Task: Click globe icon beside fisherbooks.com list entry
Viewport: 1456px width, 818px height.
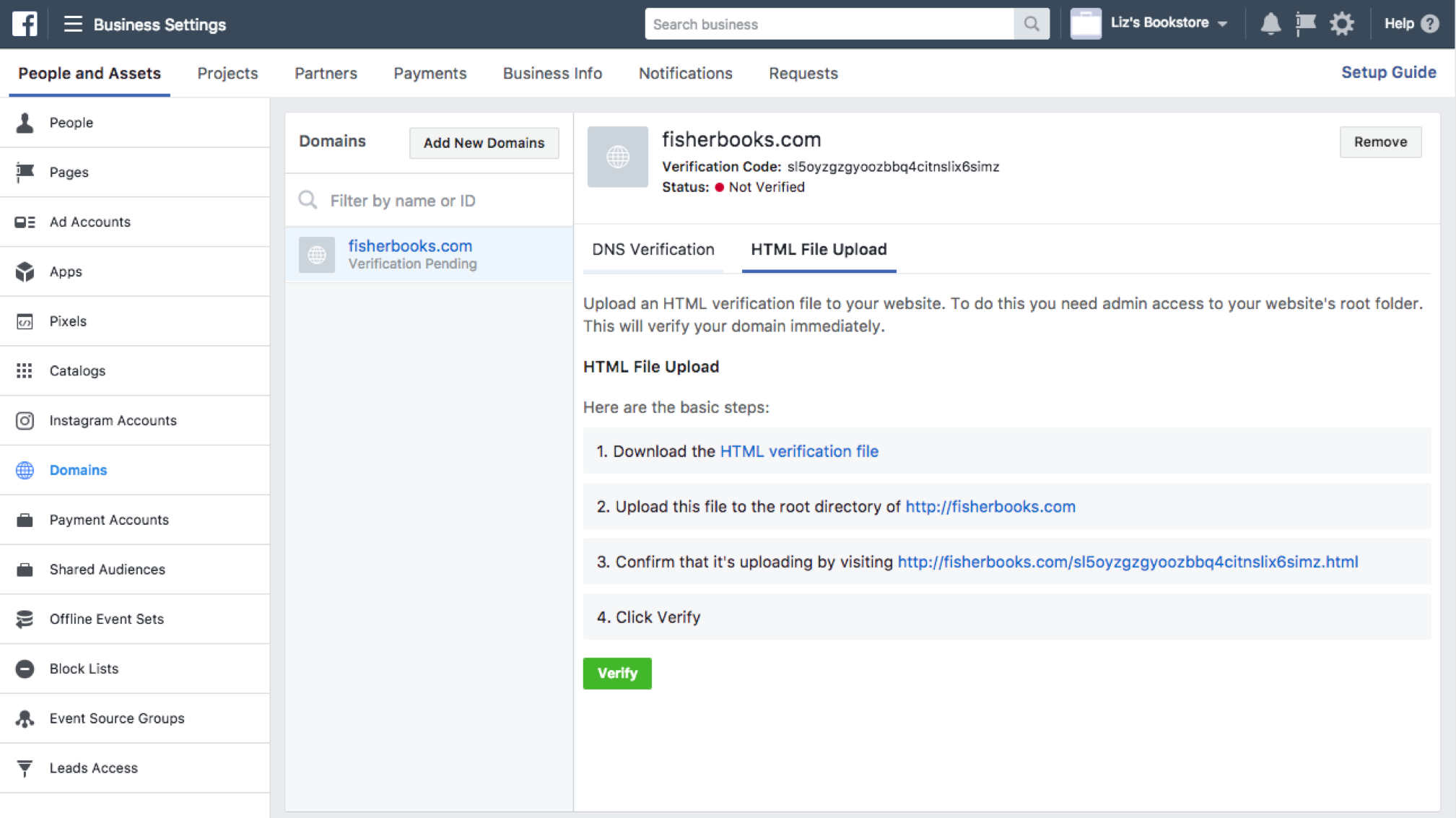Action: point(317,254)
